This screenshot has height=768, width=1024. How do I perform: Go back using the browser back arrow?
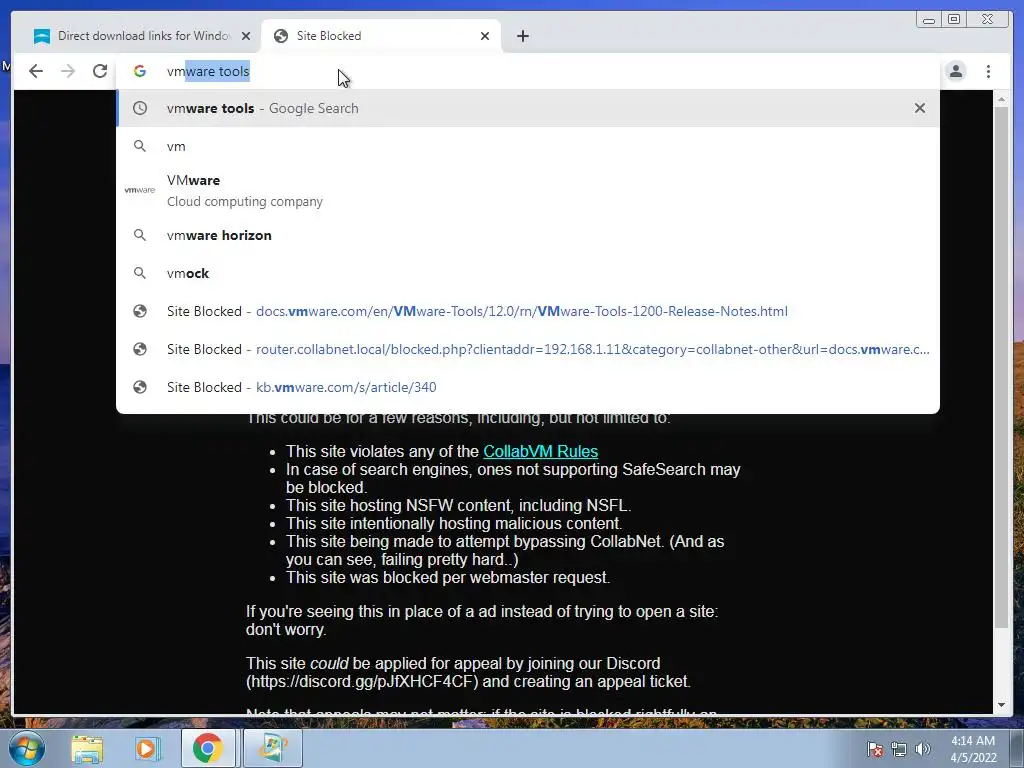click(36, 71)
